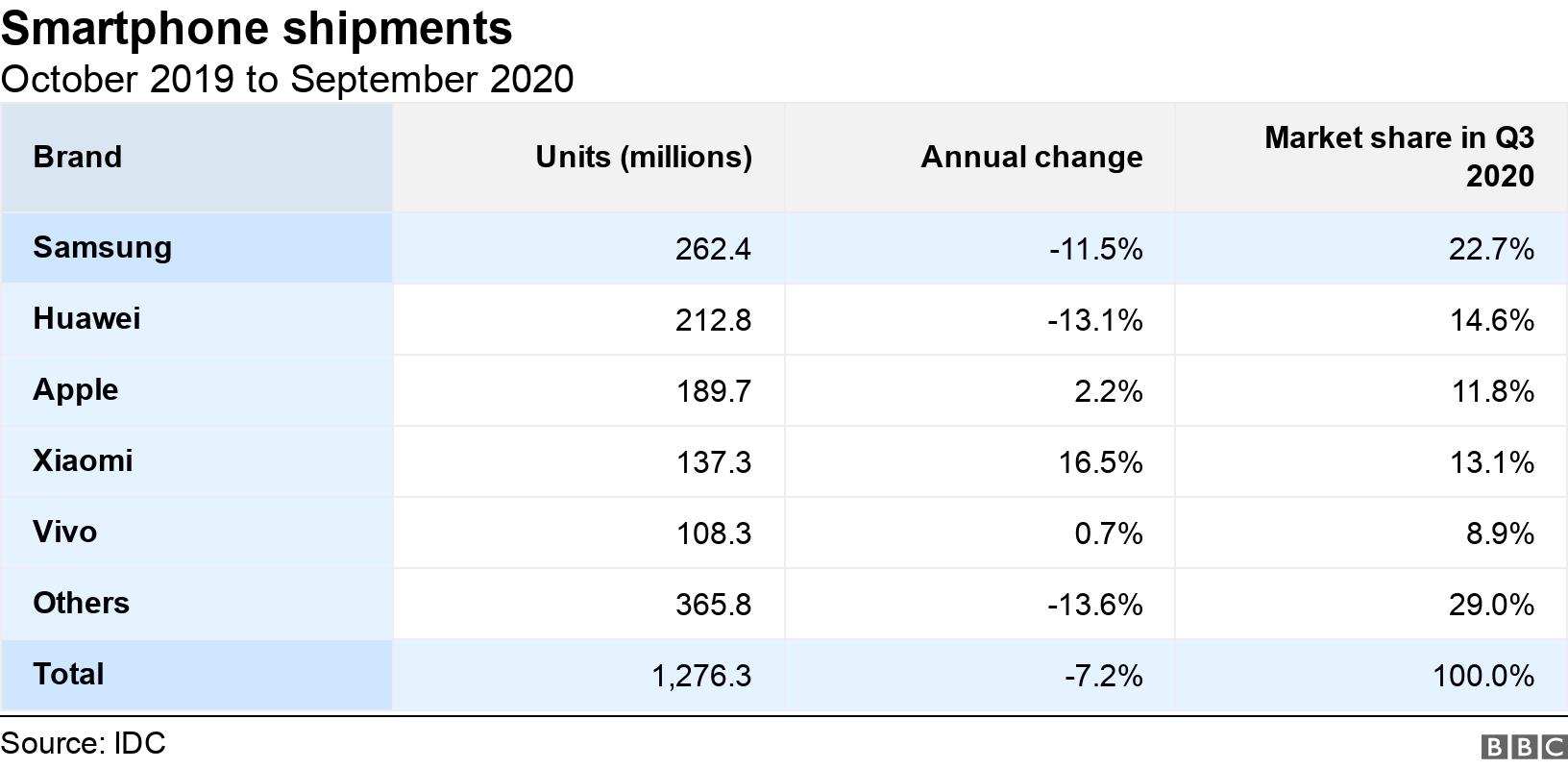Click the October 2019 to September 2020 subtitle
1568x769 pixels.
click(287, 79)
